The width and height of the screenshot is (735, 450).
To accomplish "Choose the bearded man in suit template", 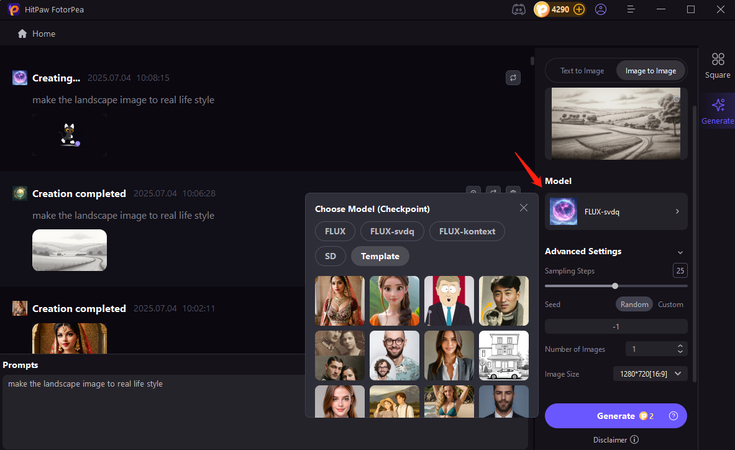I will pos(504,401).
